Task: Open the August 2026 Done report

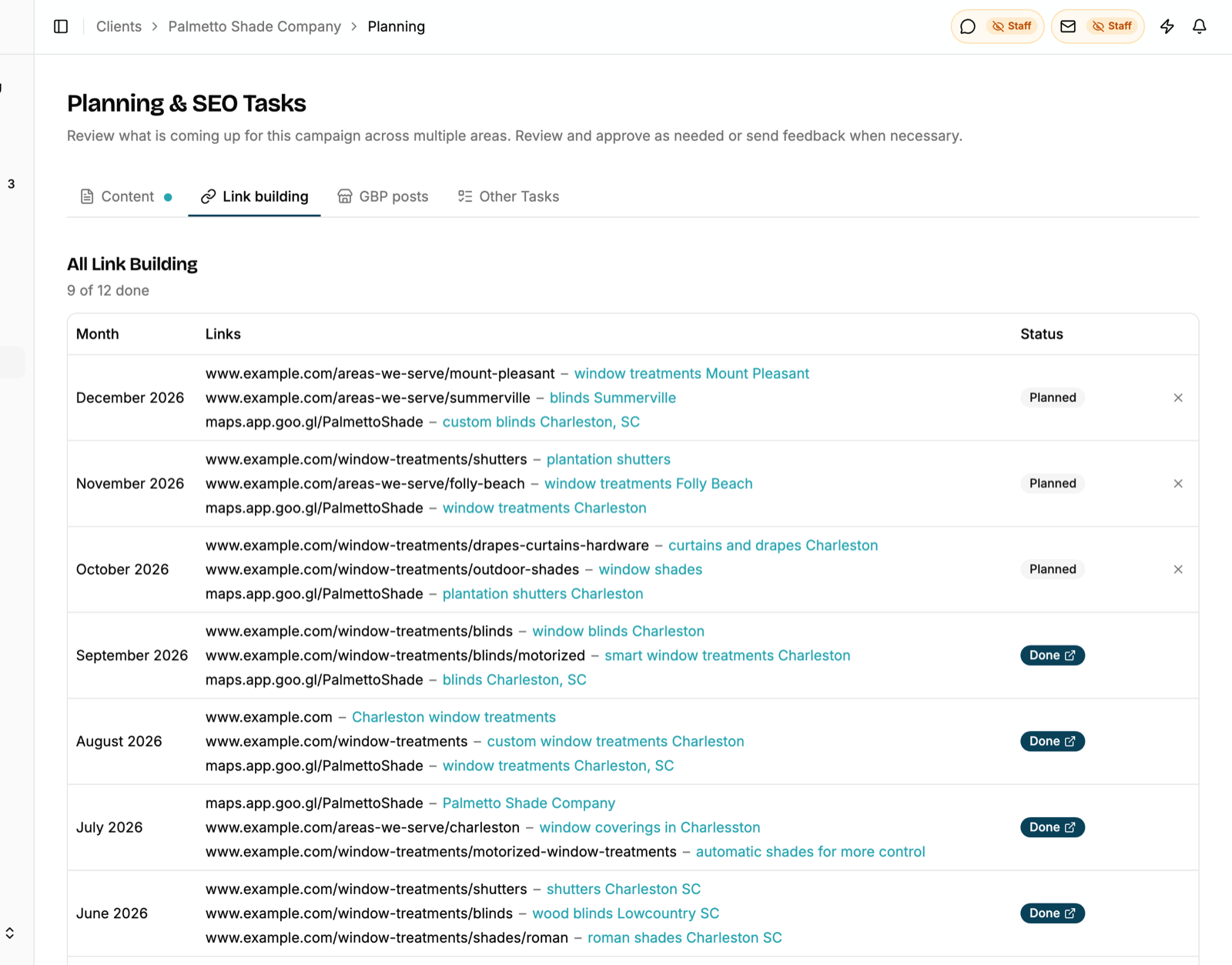Action: (x=1053, y=742)
